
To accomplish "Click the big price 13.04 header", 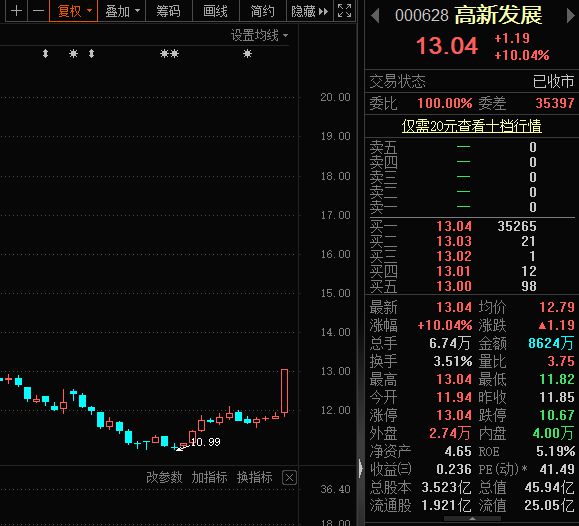I will coord(447,46).
